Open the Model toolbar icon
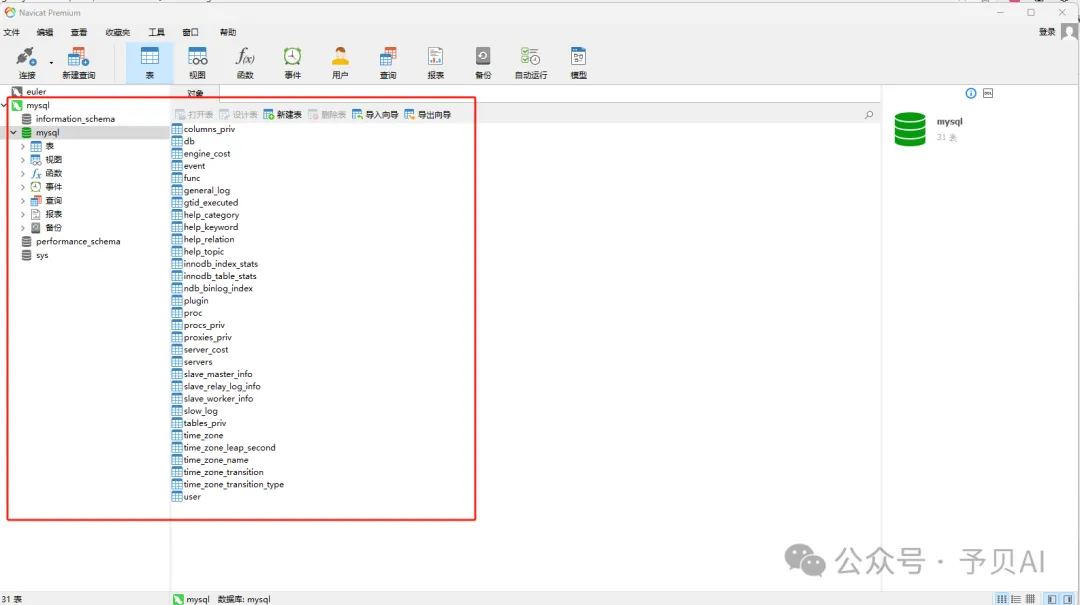The image size is (1080, 605). pyautogui.click(x=579, y=63)
